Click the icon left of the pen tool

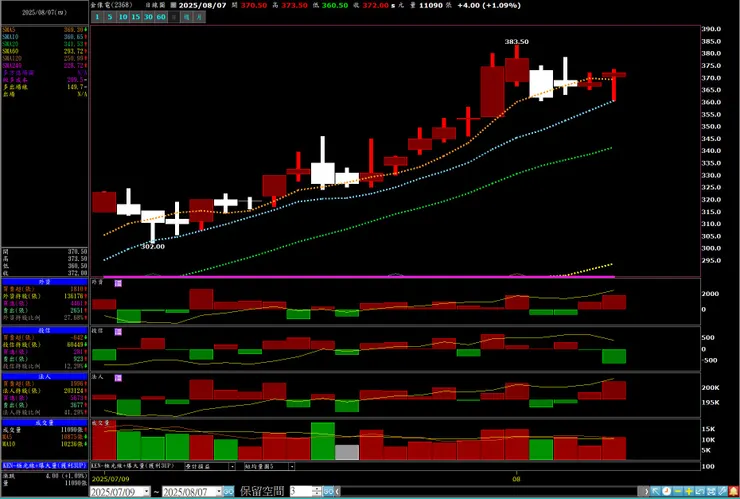point(711,491)
